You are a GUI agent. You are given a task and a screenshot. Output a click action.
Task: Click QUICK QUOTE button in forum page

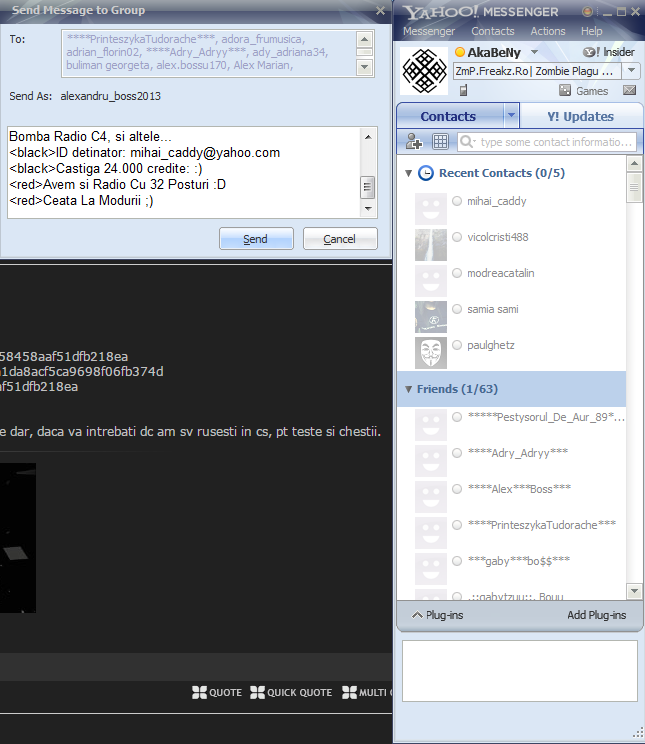click(291, 693)
